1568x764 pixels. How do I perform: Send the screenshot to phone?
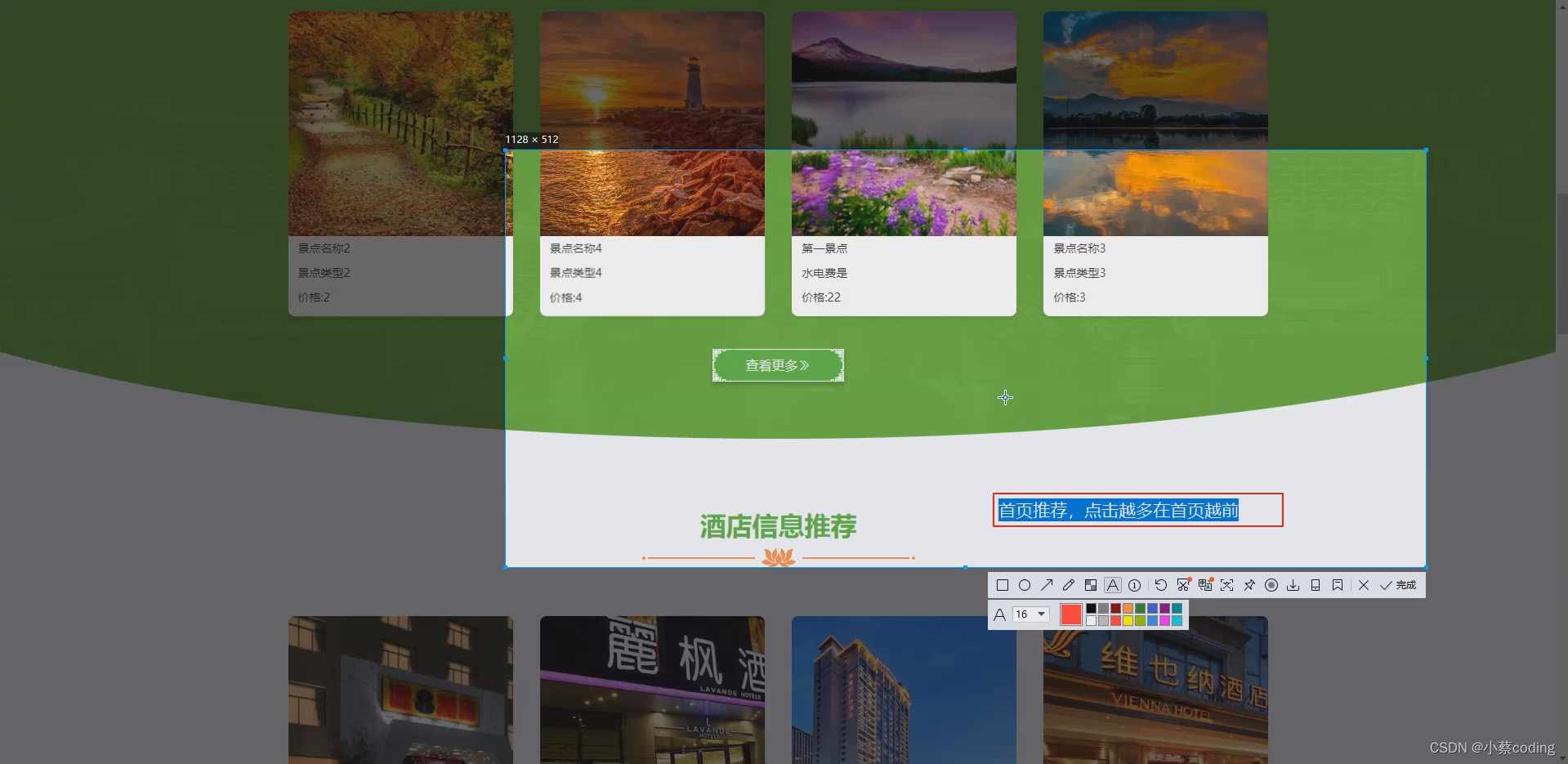[x=1316, y=585]
